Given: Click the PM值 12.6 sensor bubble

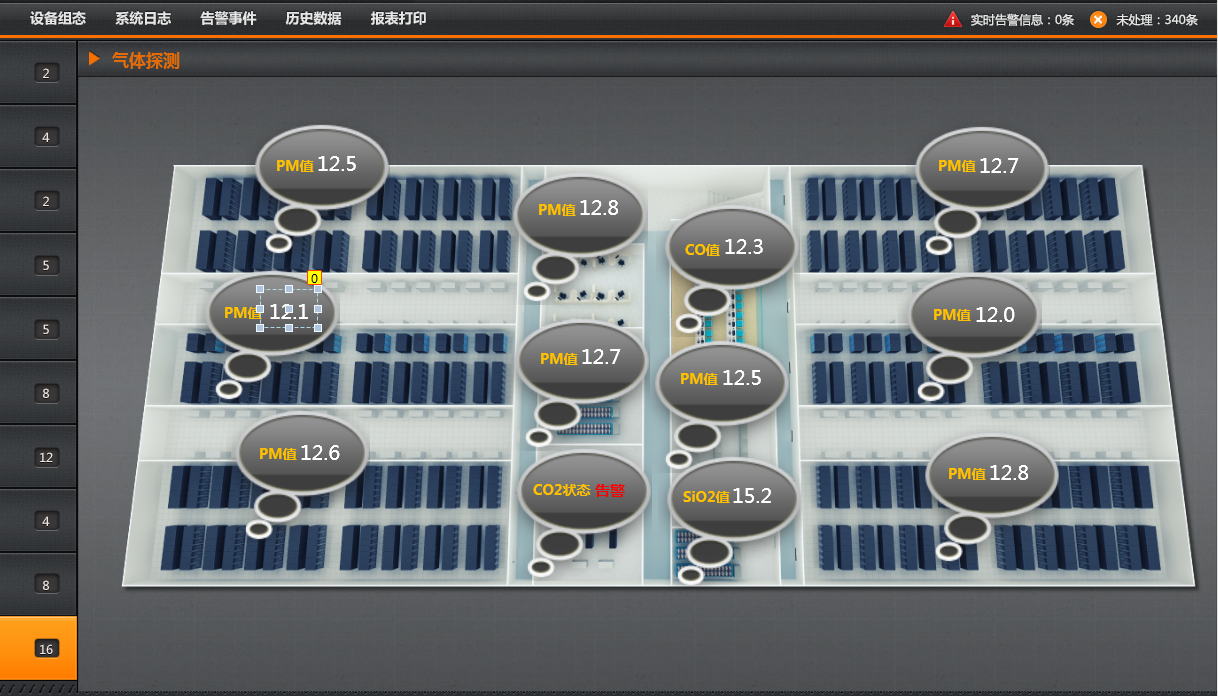Looking at the screenshot, I should tap(303, 453).
